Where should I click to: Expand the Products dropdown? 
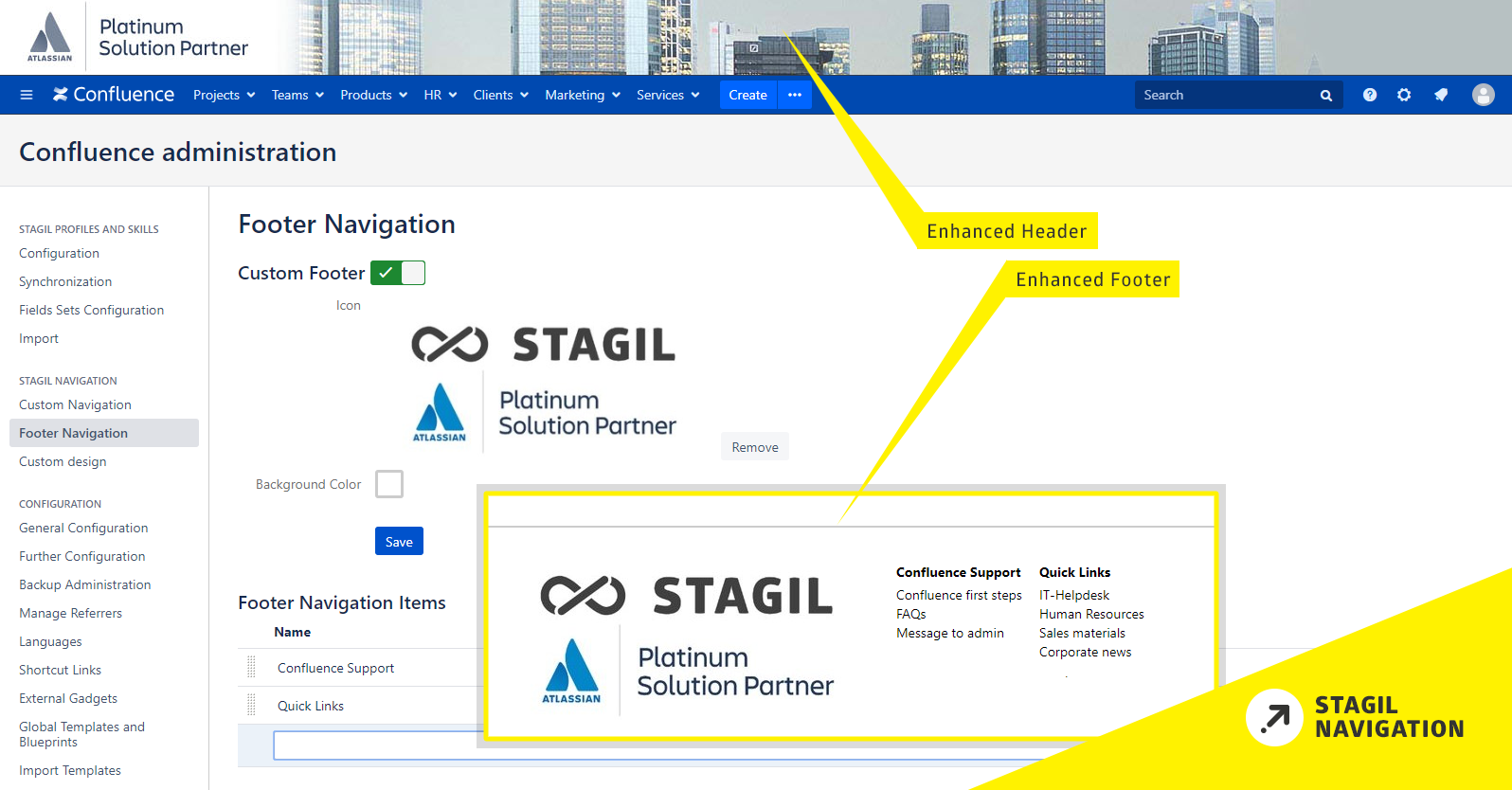coord(374,95)
